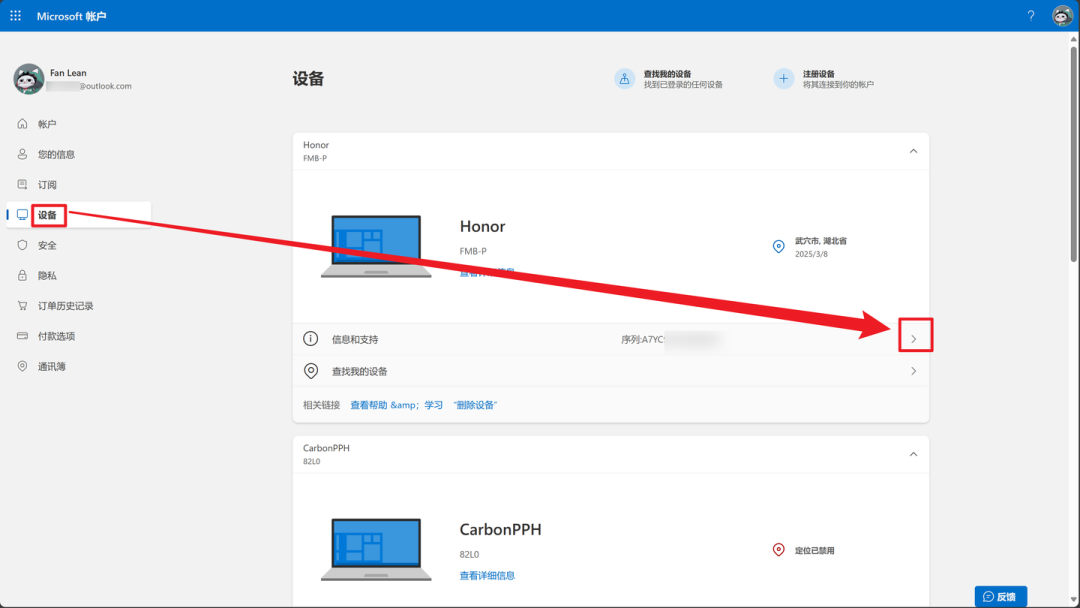Collapse the CarbonPPH device card
This screenshot has height=608, width=1080.
[913, 454]
